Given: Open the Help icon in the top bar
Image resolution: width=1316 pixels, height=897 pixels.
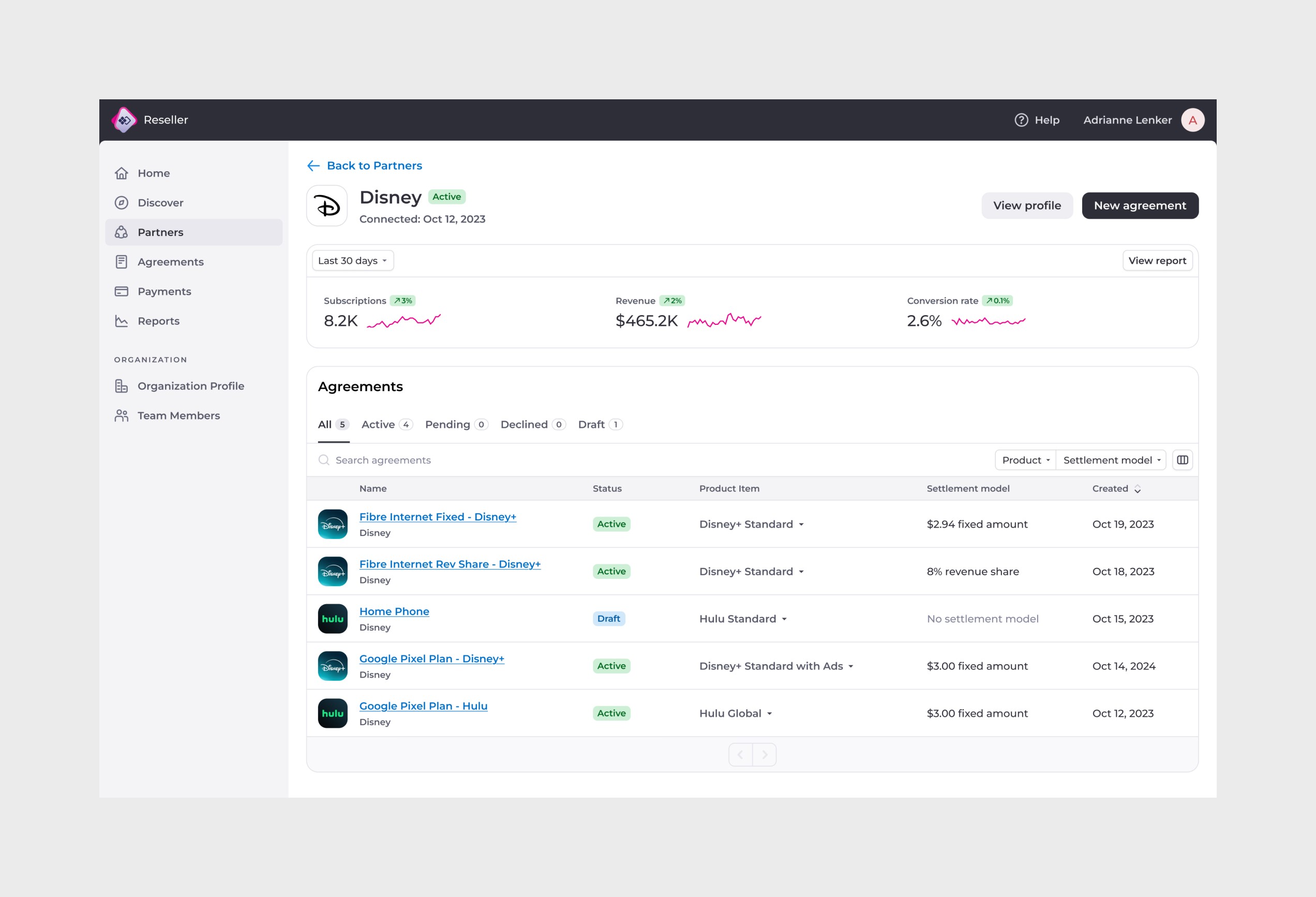Looking at the screenshot, I should pyautogui.click(x=1021, y=119).
